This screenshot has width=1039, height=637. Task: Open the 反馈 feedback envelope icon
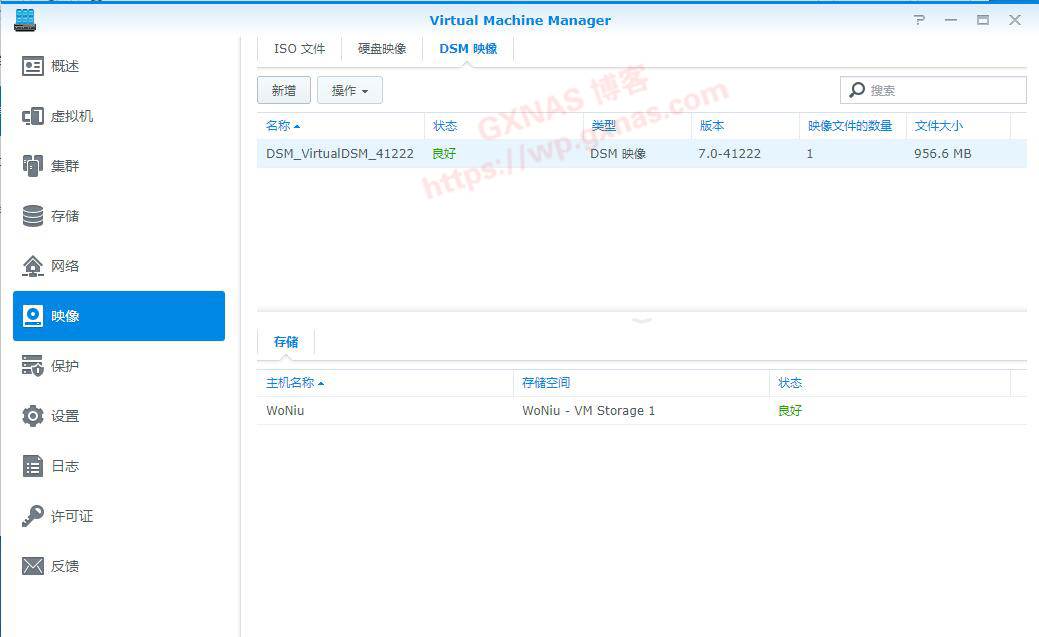(33, 566)
